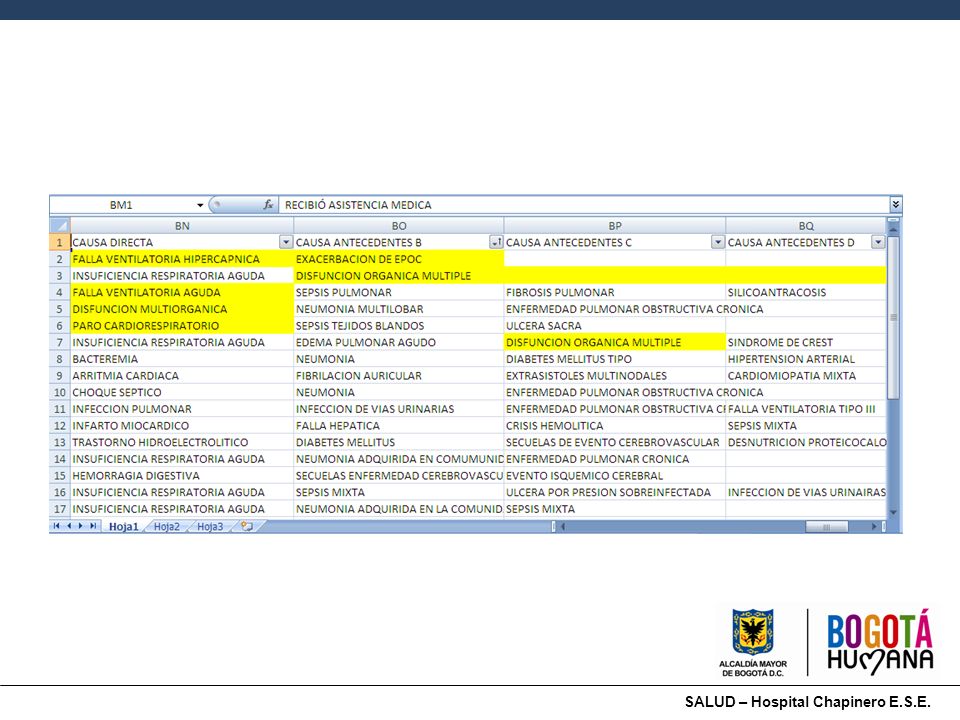960x720 pixels.
Task: Open the Name Box dropdown arrow
Action: point(200,205)
